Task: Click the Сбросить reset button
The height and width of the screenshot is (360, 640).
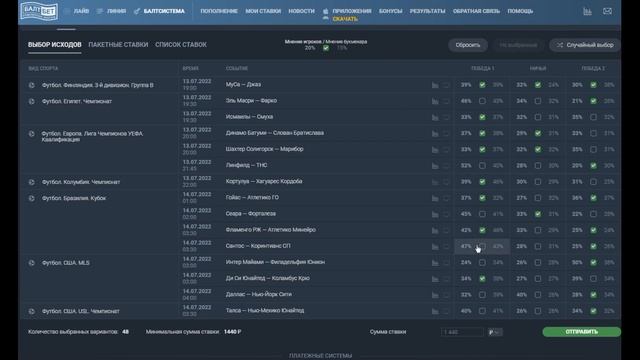Action: pyautogui.click(x=468, y=45)
